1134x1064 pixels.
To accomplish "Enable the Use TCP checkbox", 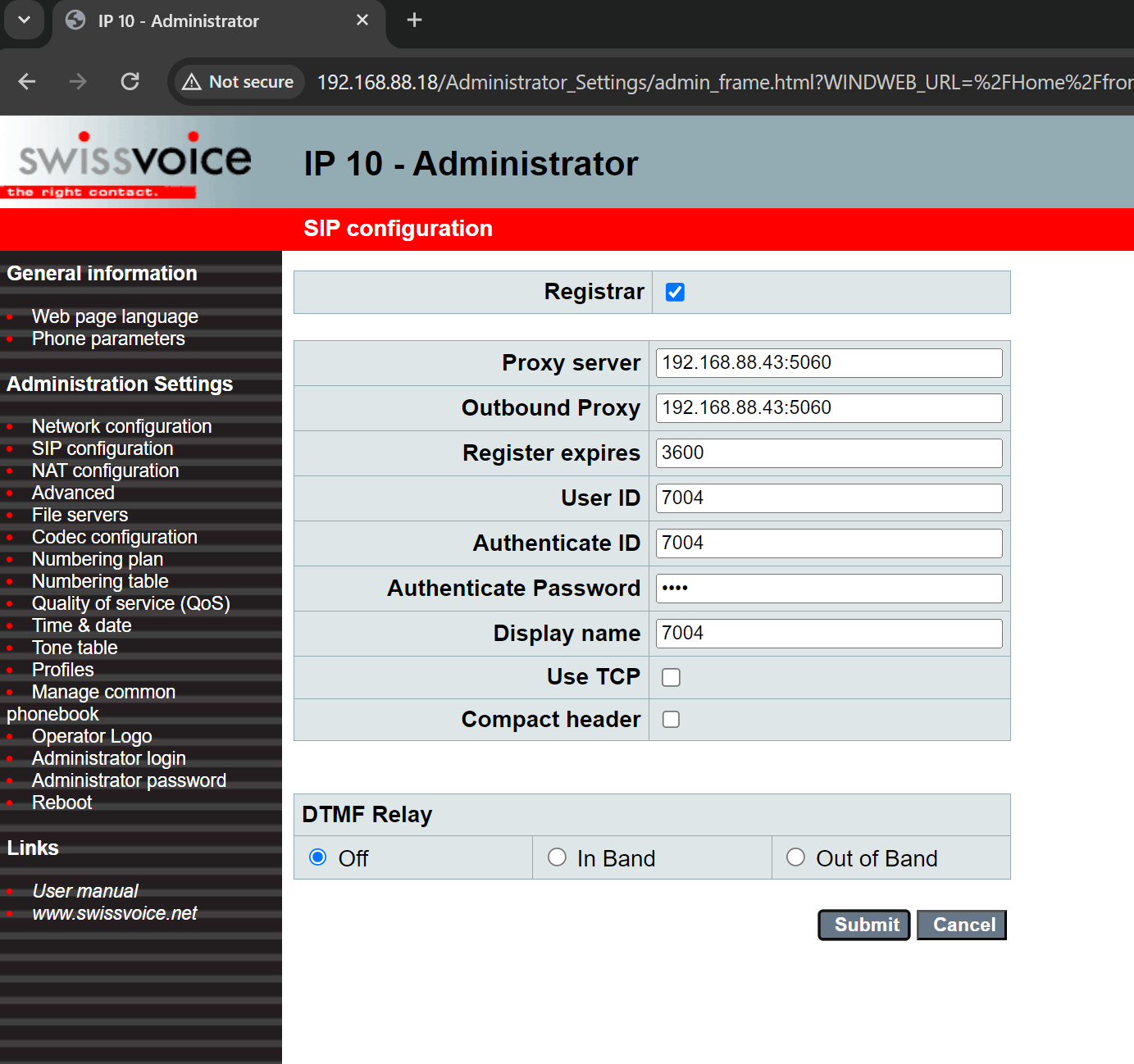I will click(x=671, y=677).
